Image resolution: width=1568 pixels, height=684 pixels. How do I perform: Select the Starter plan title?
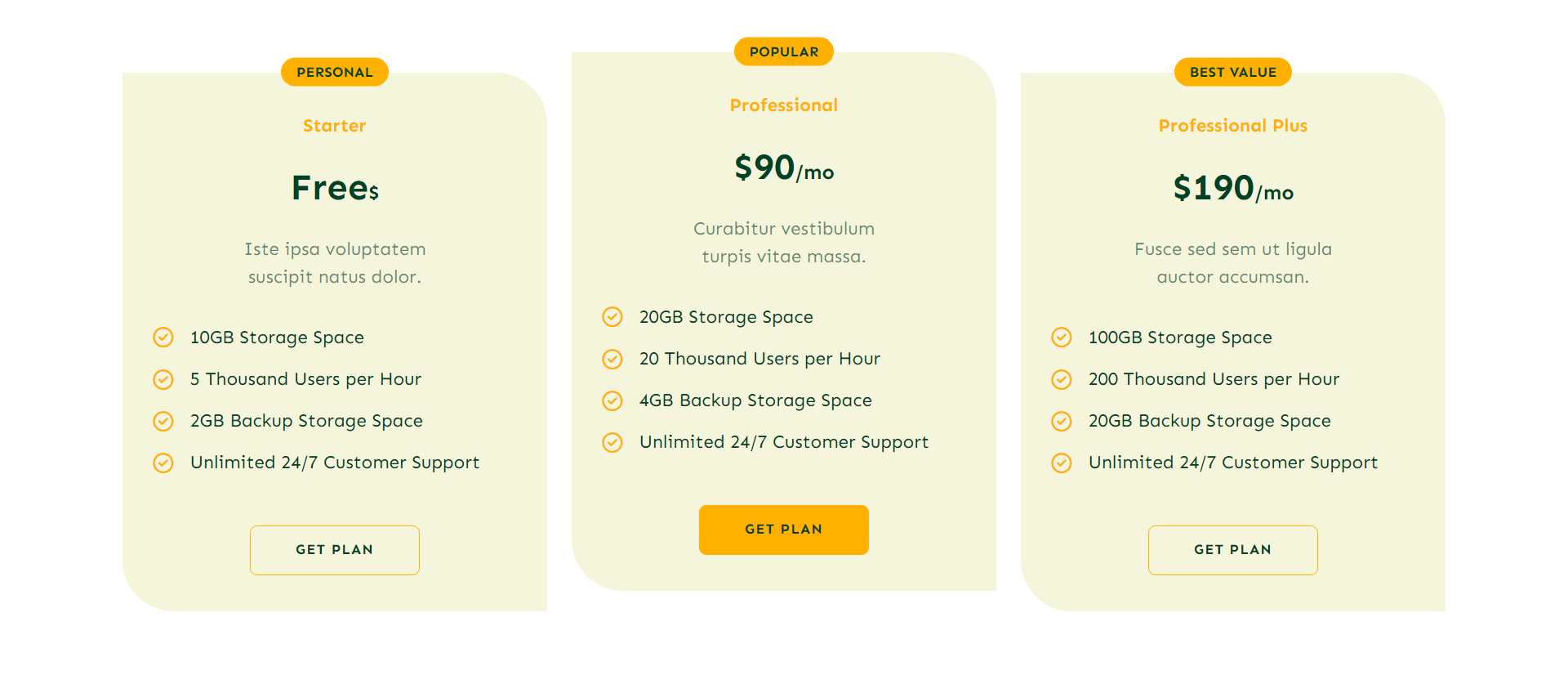point(335,126)
